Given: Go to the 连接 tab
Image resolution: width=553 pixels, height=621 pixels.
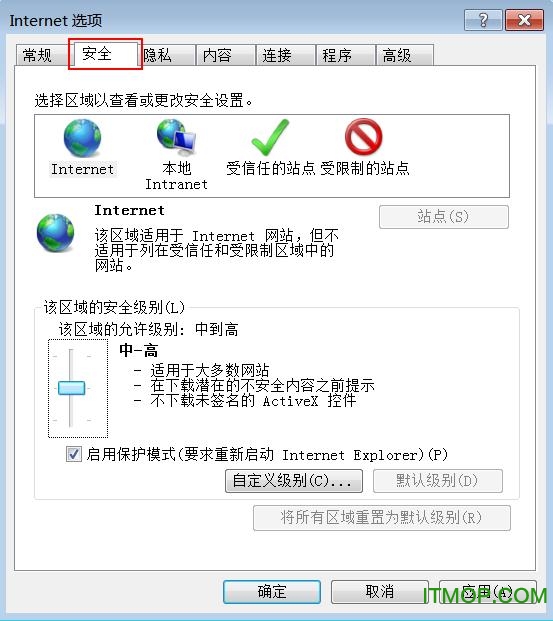Looking at the screenshot, I should tap(286, 55).
